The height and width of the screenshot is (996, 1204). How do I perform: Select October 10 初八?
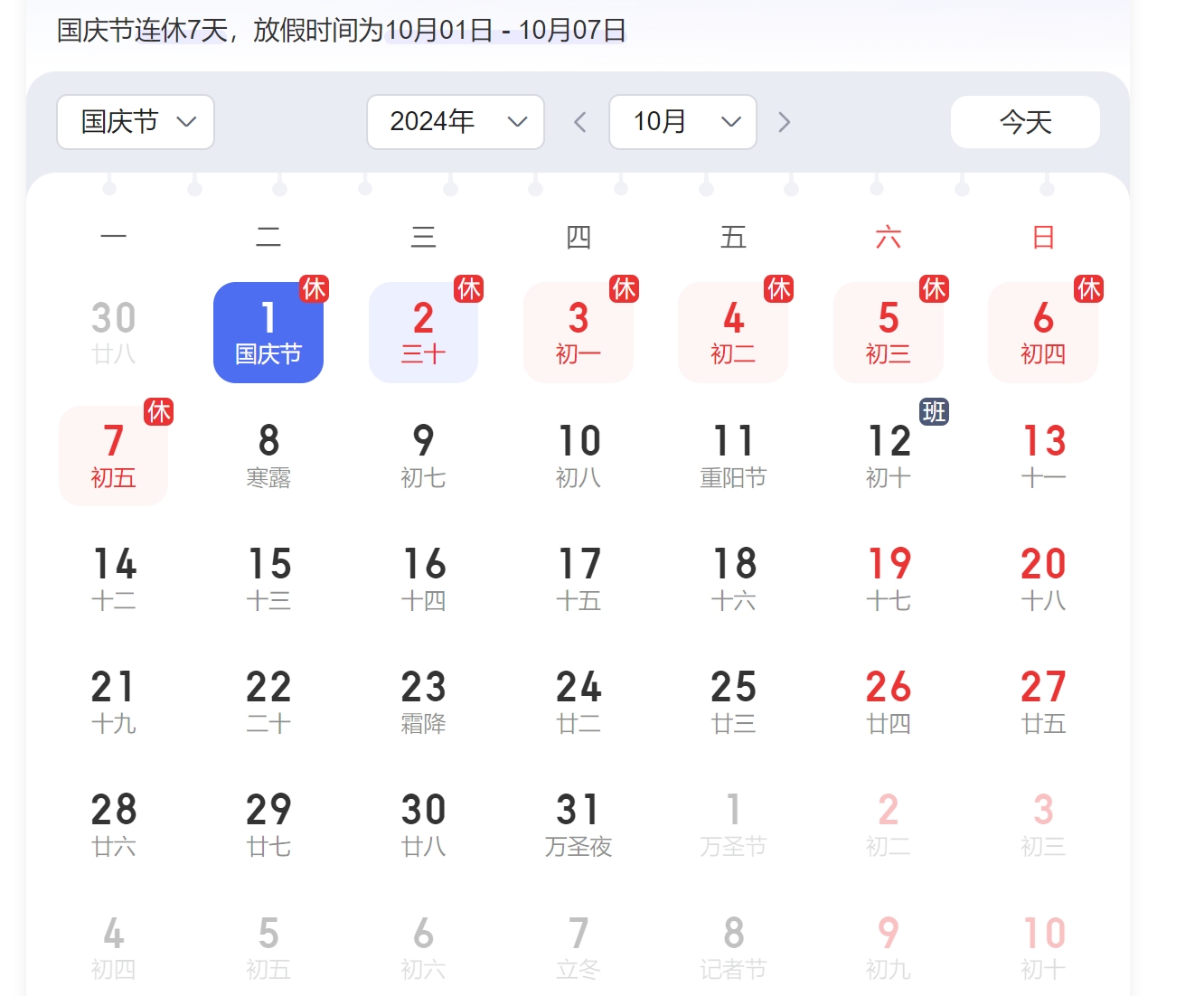pyautogui.click(x=578, y=456)
